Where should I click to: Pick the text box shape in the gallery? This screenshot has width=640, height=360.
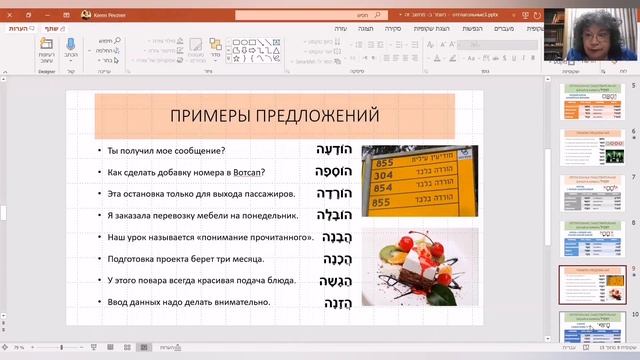[276, 42]
